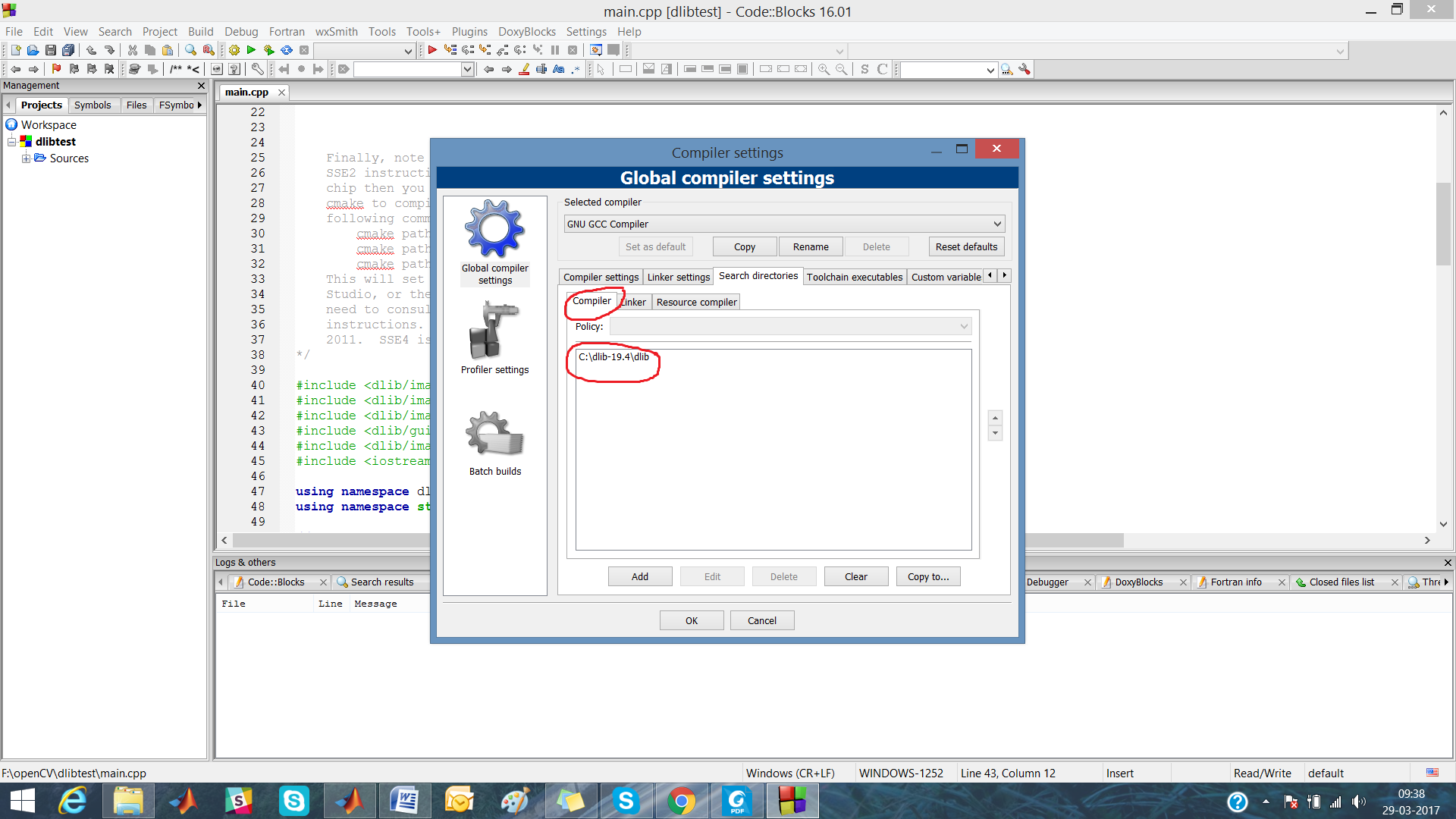Click the Build gear icon
This screenshot has width=1456, height=819.
pyautogui.click(x=234, y=50)
